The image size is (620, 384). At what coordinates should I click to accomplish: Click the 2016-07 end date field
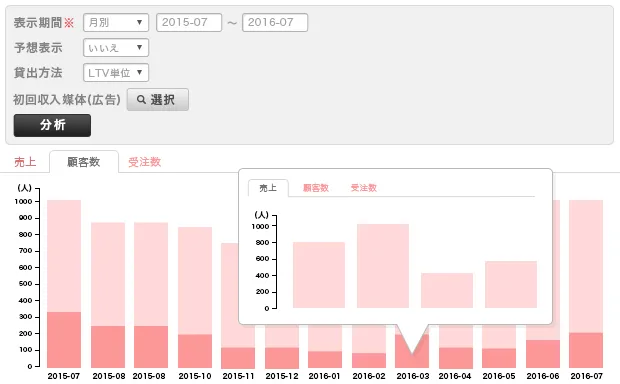point(275,23)
